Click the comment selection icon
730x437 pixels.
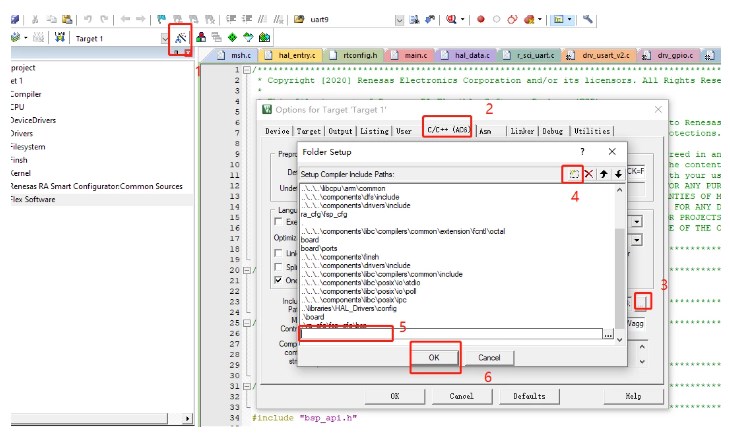[263, 19]
